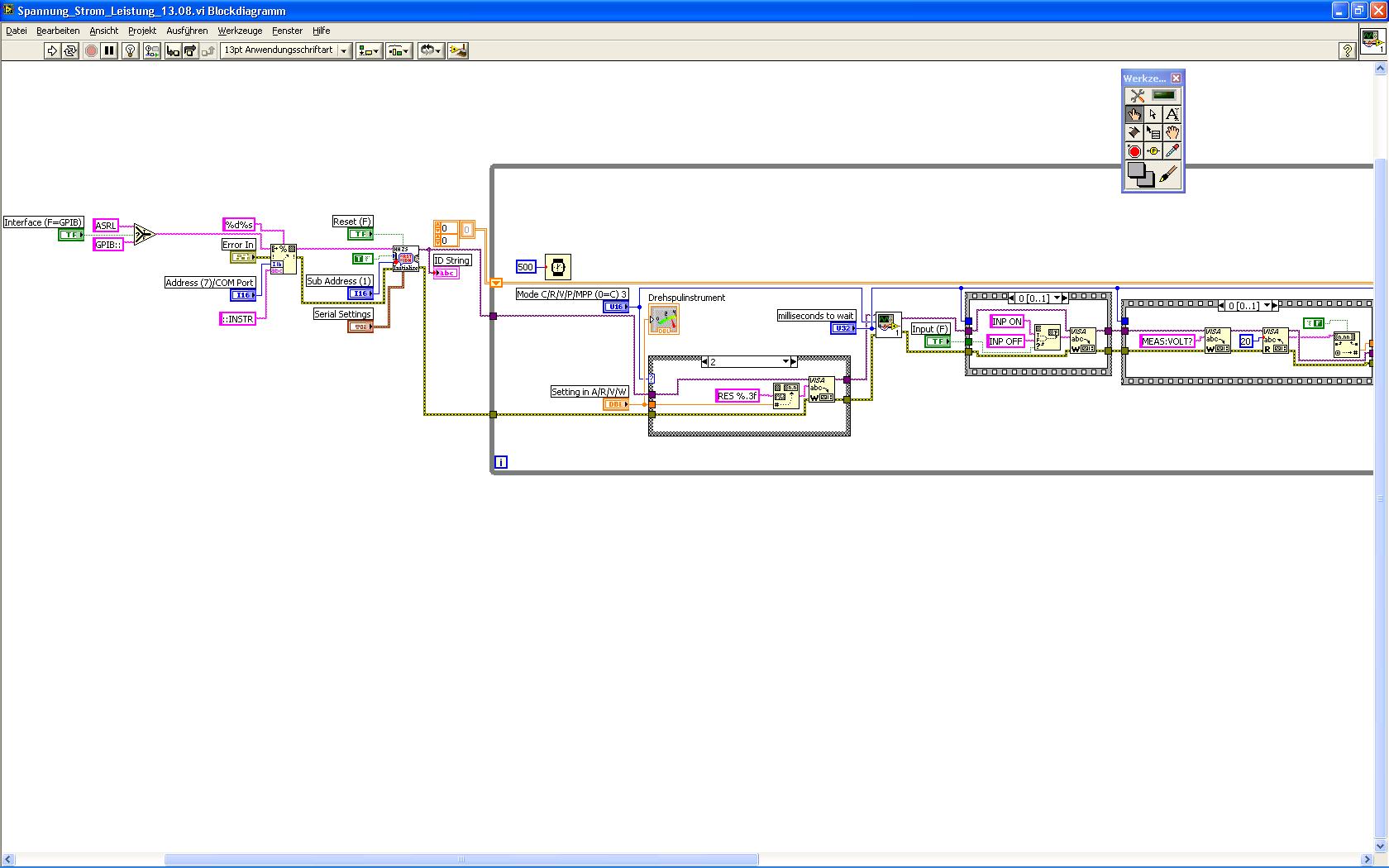
Task: Click the Step Into toolbar button
Action: [x=173, y=51]
